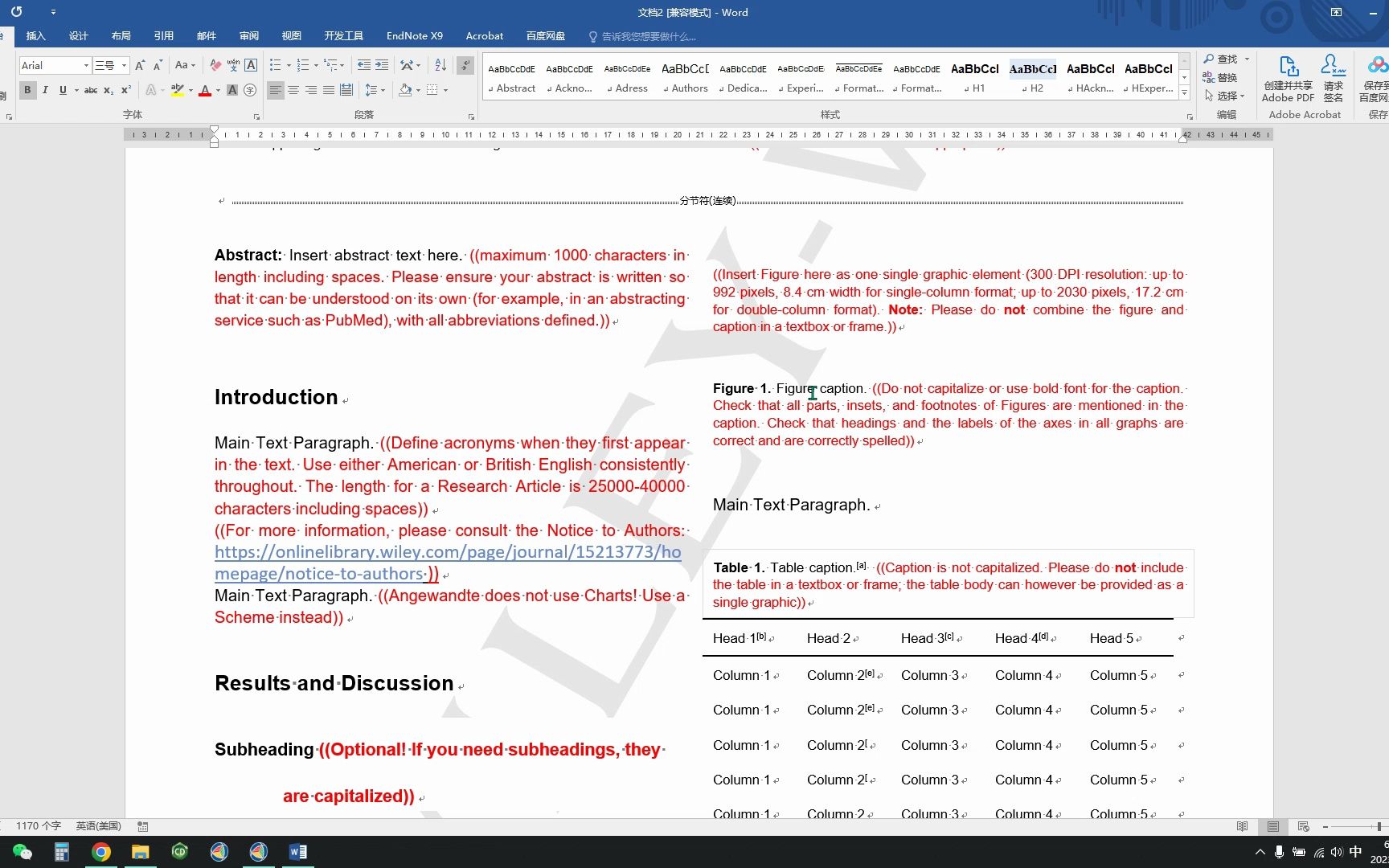
Task: Open the line spacing dropdown
Action: click(x=375, y=90)
